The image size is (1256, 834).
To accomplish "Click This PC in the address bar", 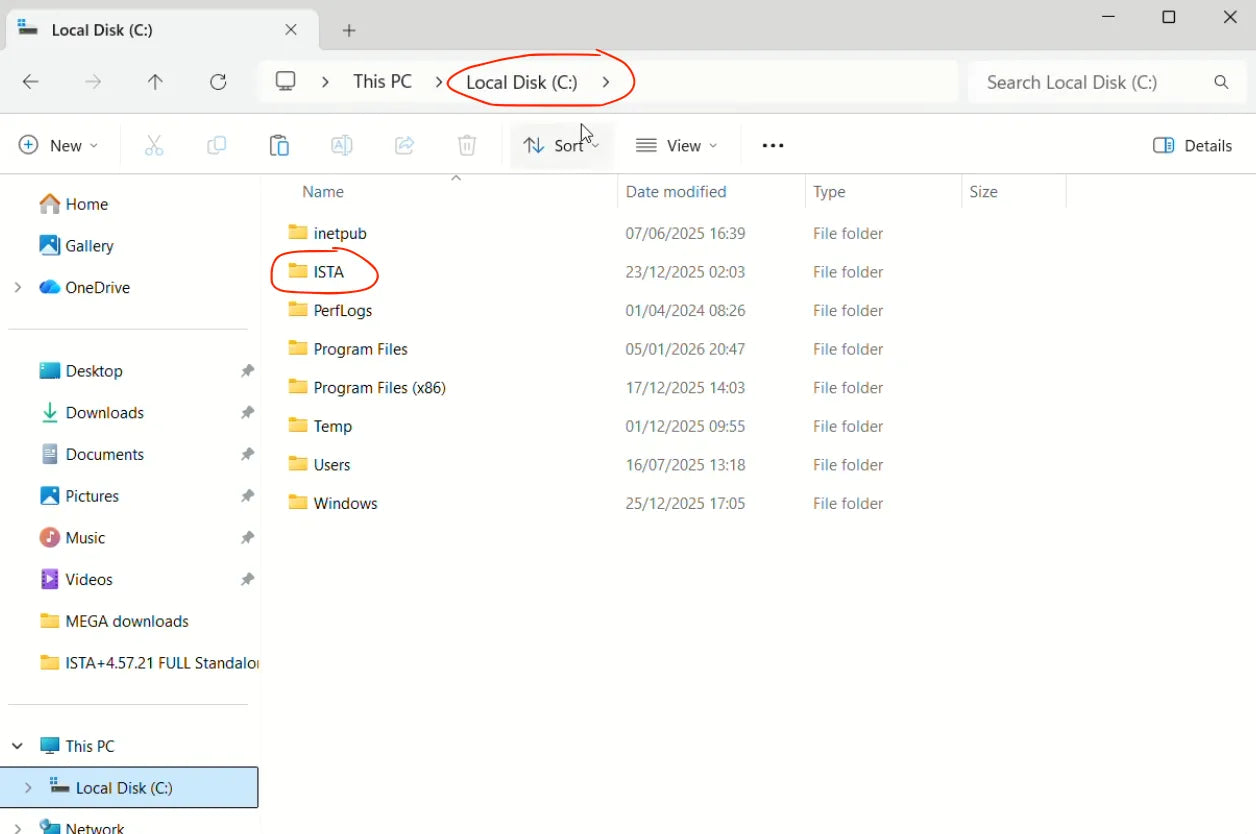I will point(382,82).
